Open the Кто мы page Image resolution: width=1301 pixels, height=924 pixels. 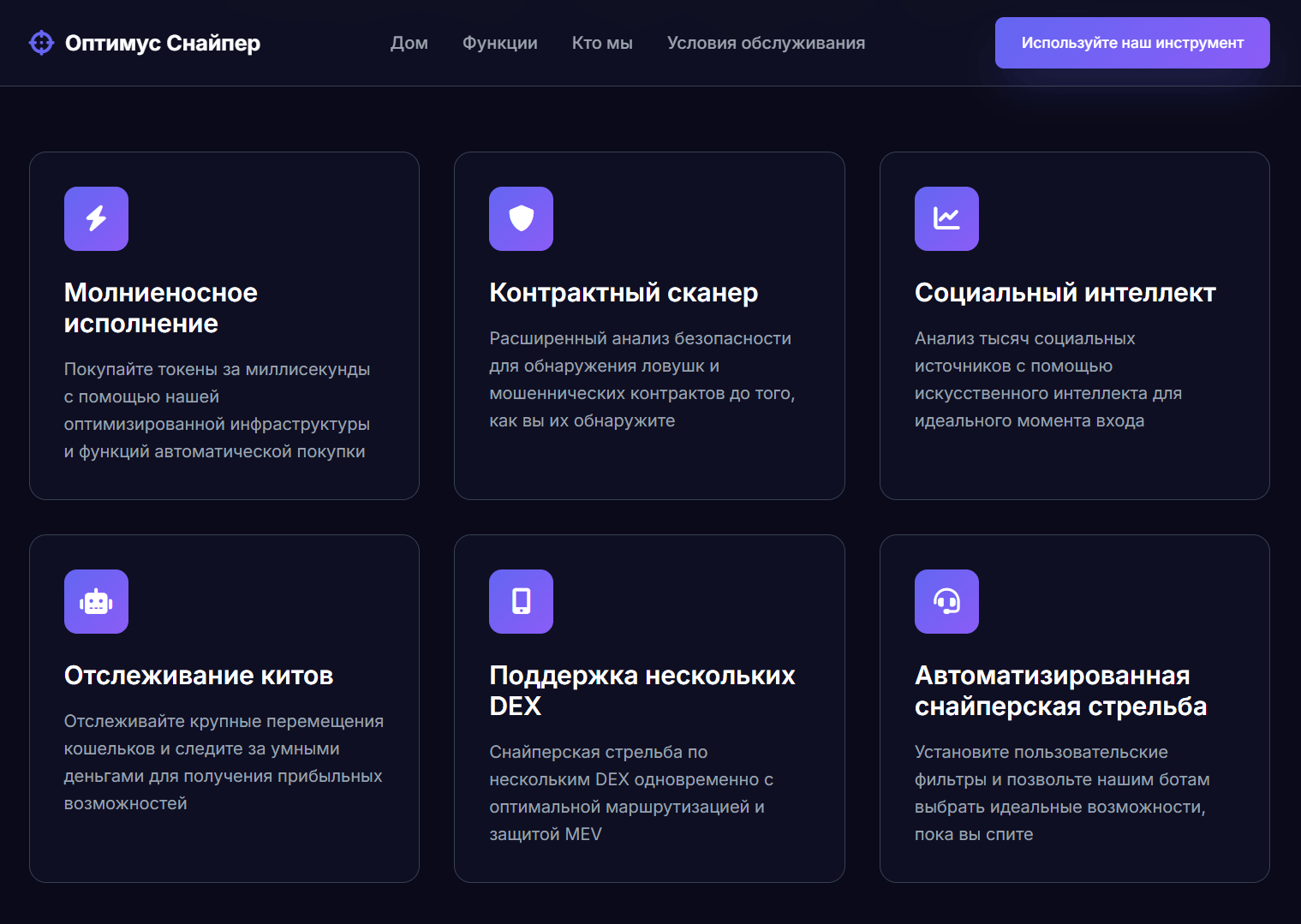click(602, 43)
